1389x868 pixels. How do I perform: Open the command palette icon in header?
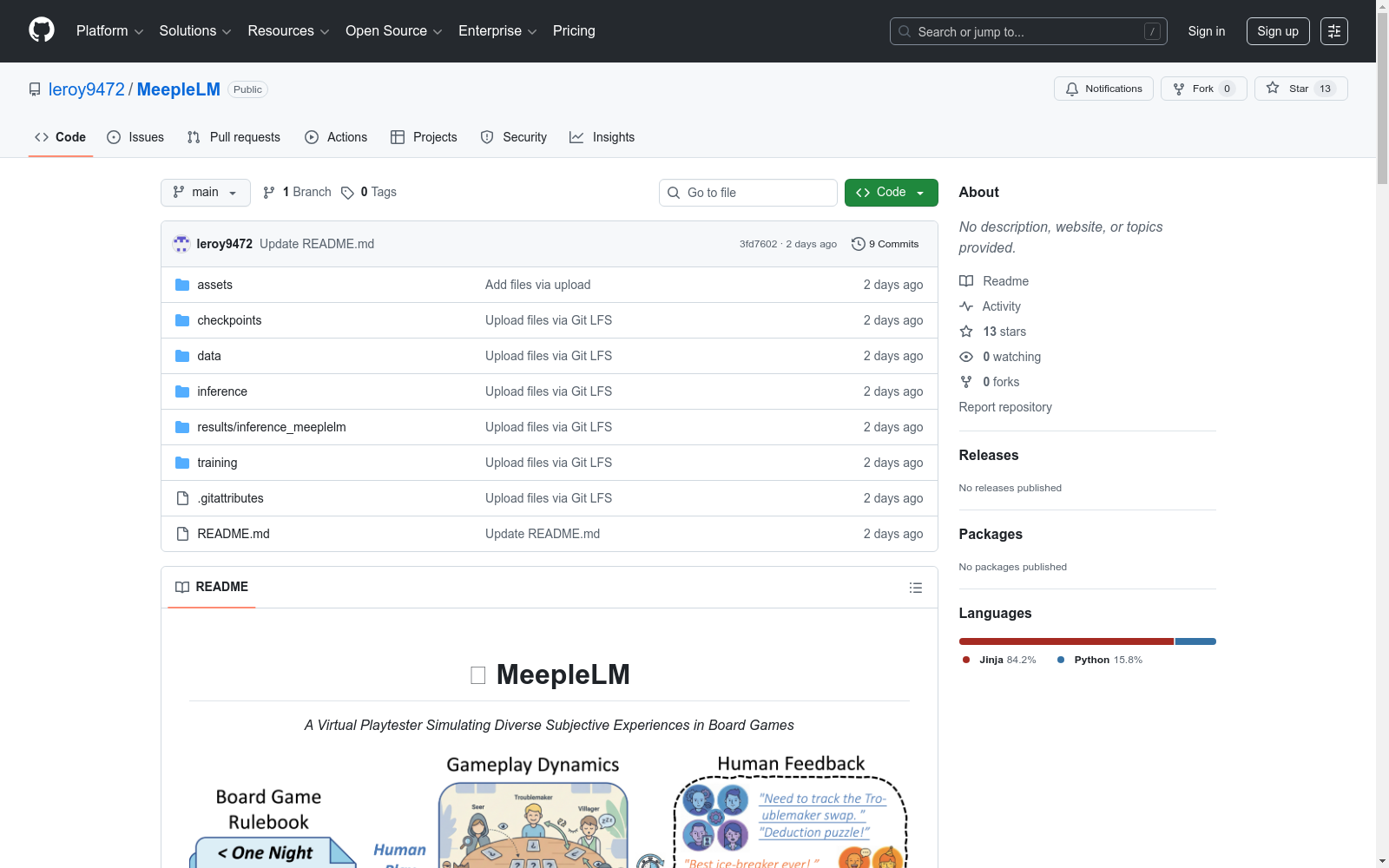point(1334,31)
